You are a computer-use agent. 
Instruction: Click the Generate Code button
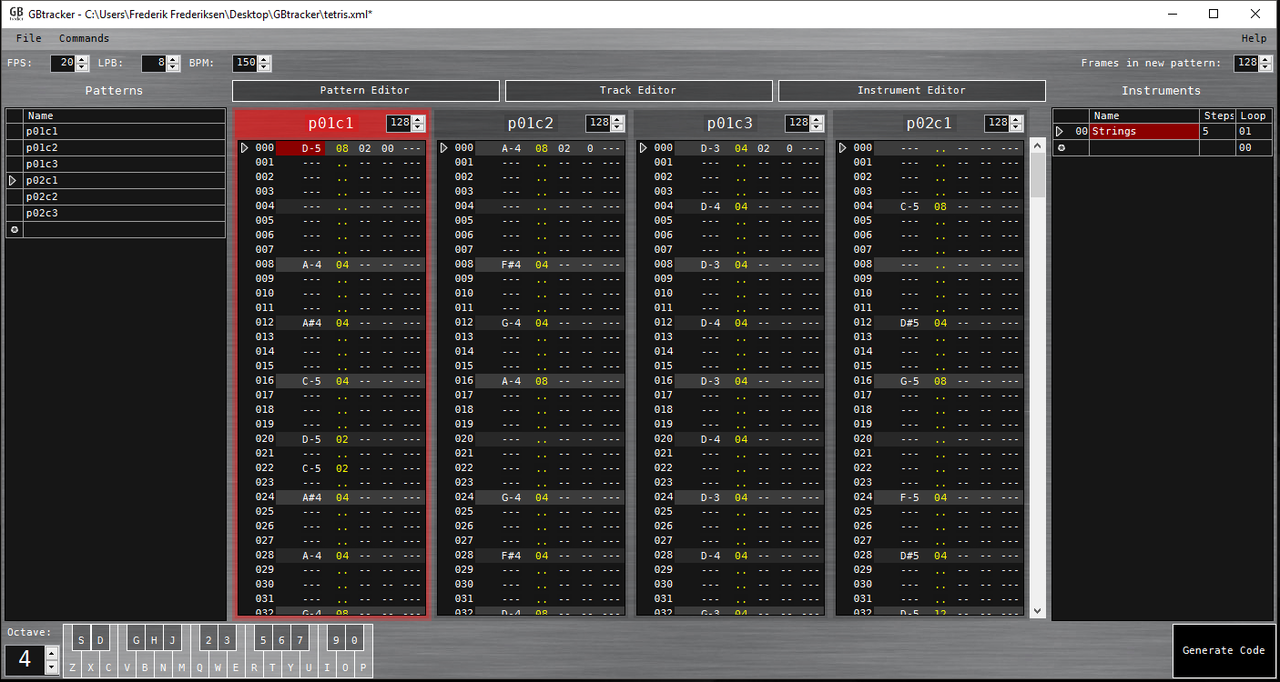(1224, 650)
